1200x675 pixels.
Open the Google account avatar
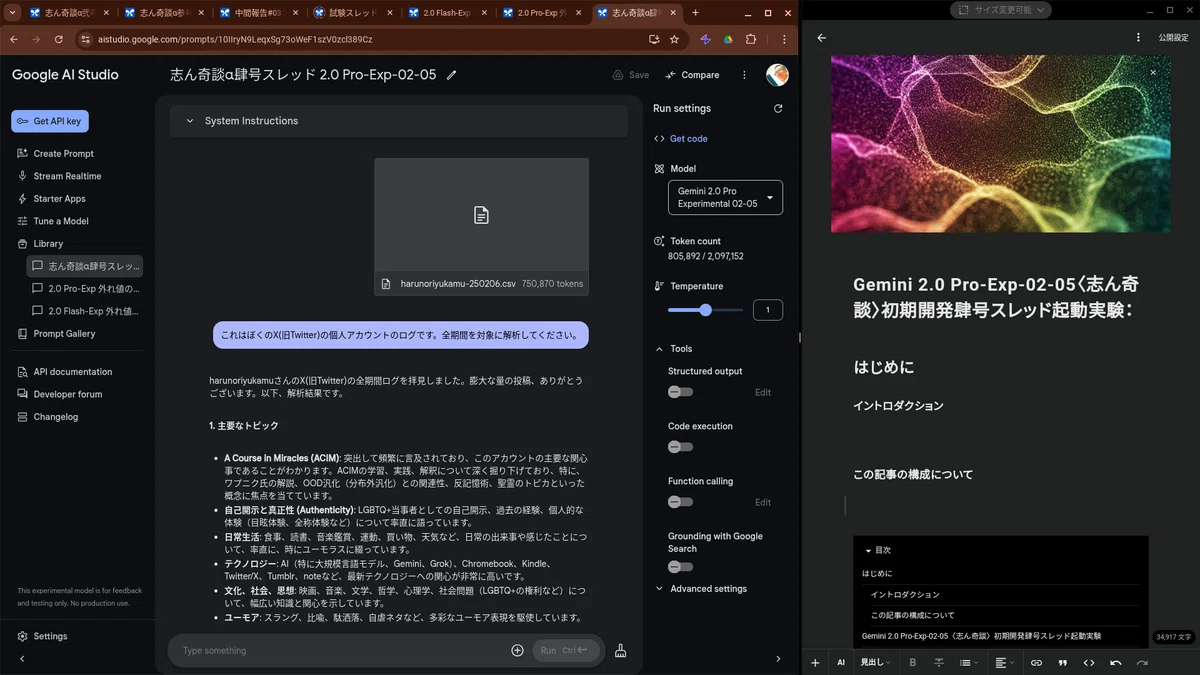click(x=777, y=75)
